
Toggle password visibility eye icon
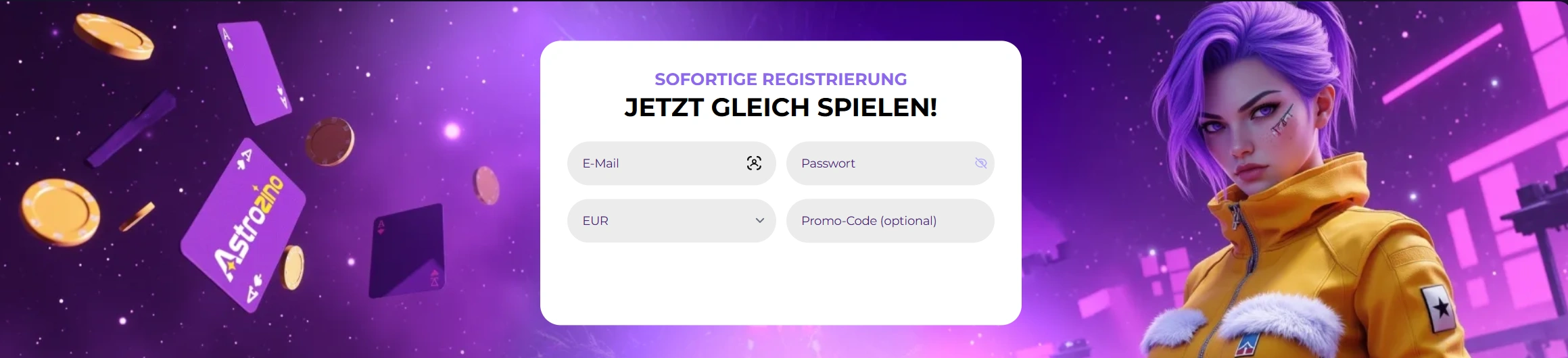[980, 163]
